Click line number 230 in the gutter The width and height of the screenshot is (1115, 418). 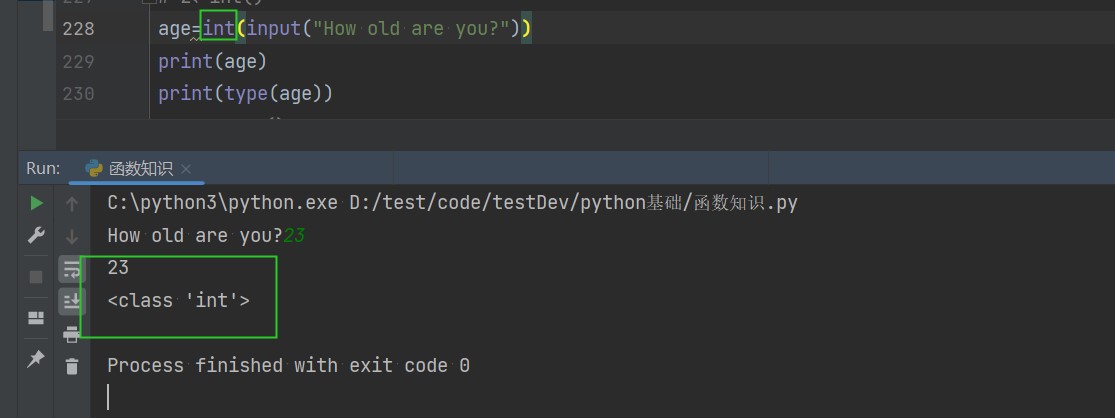click(78, 93)
